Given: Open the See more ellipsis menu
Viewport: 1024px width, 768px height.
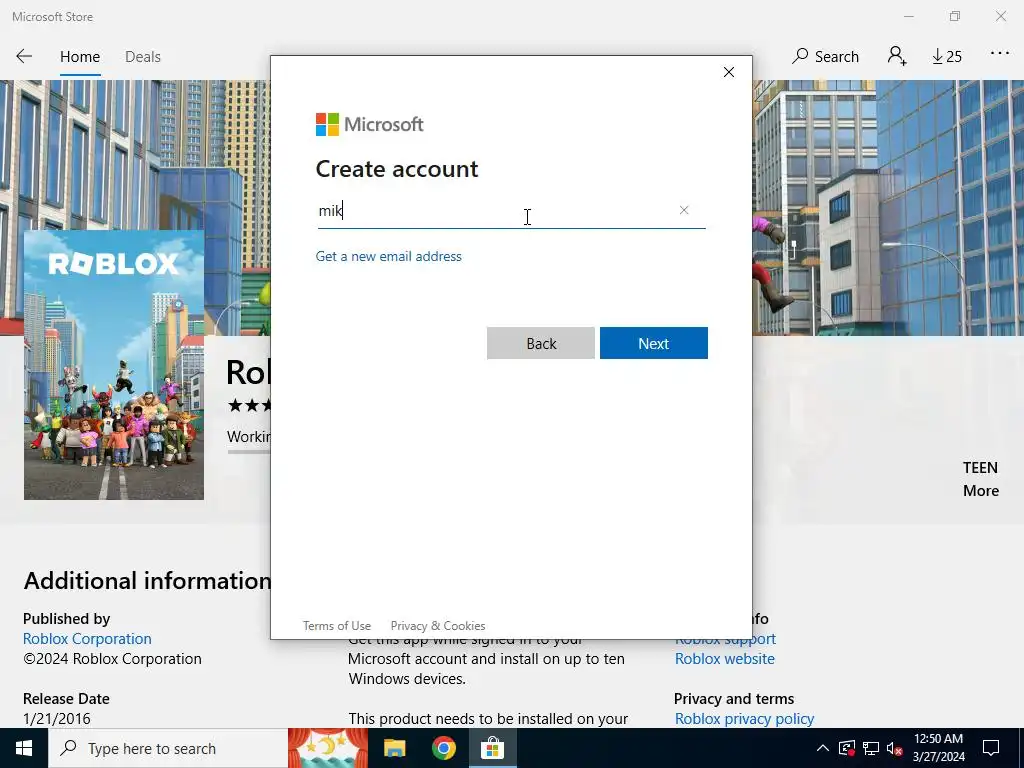Looking at the screenshot, I should [x=1000, y=54].
